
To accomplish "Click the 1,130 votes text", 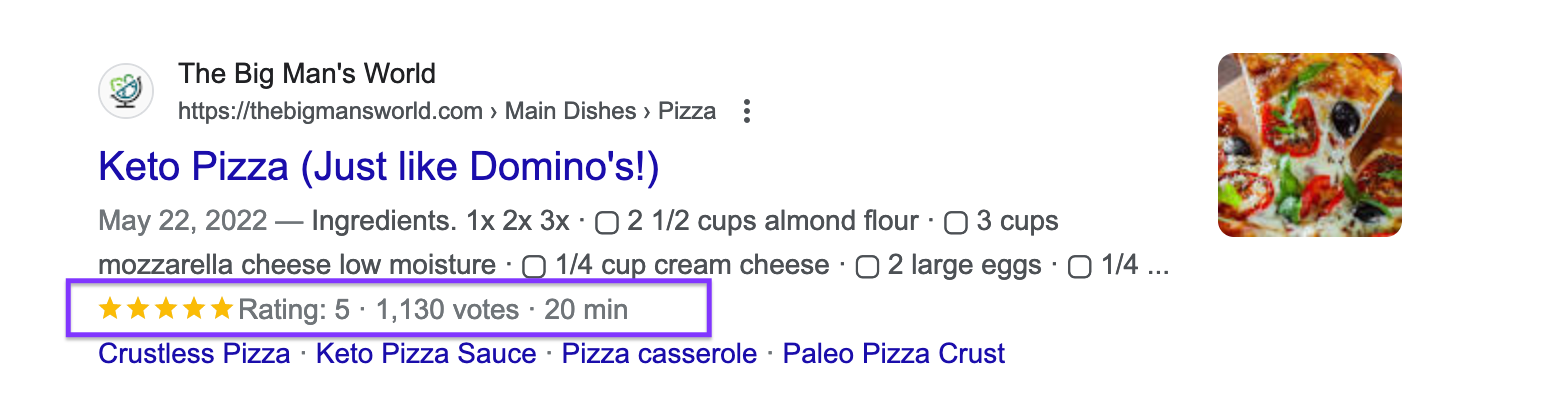I will [447, 310].
